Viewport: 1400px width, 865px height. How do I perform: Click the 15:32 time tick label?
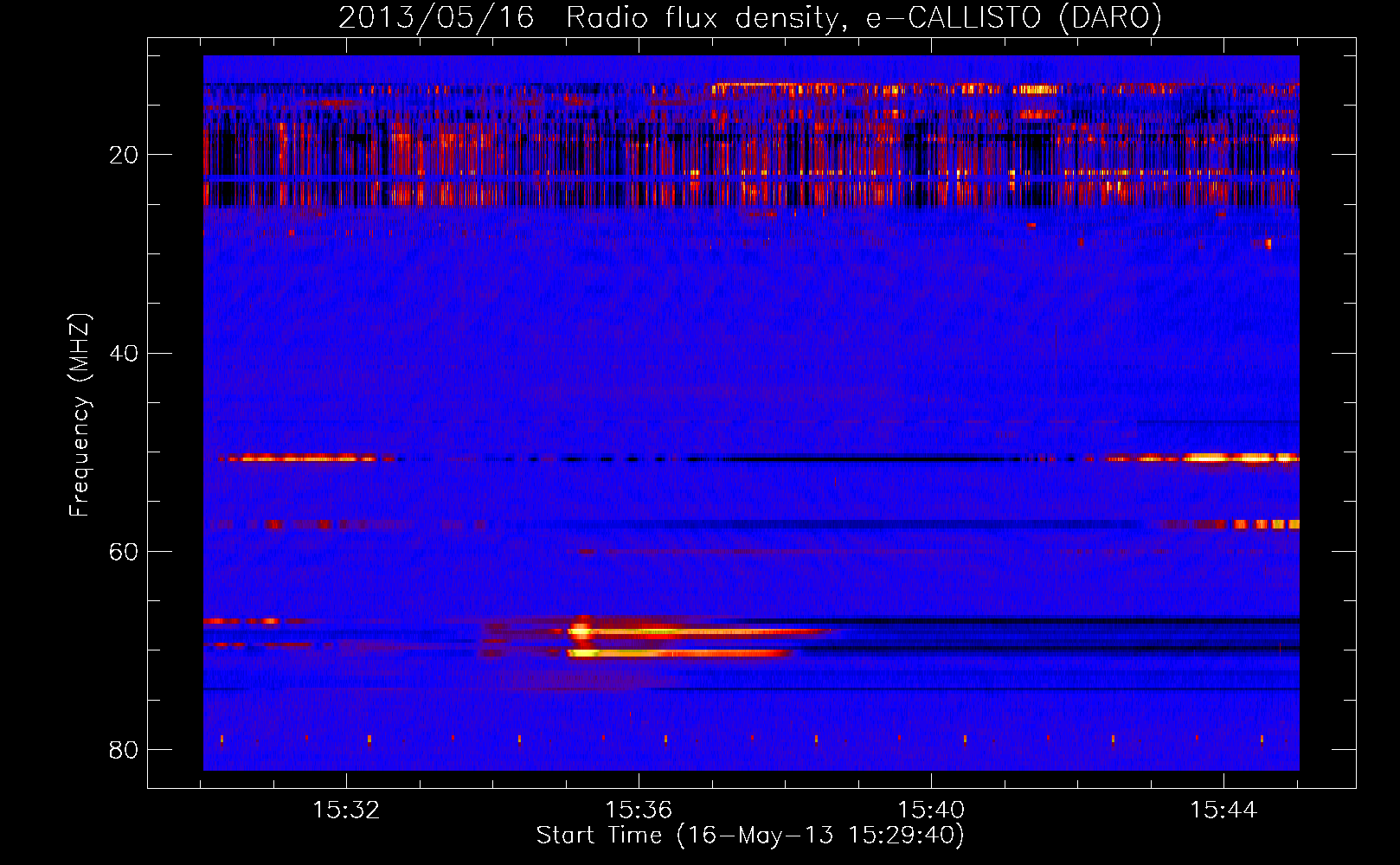(346, 811)
